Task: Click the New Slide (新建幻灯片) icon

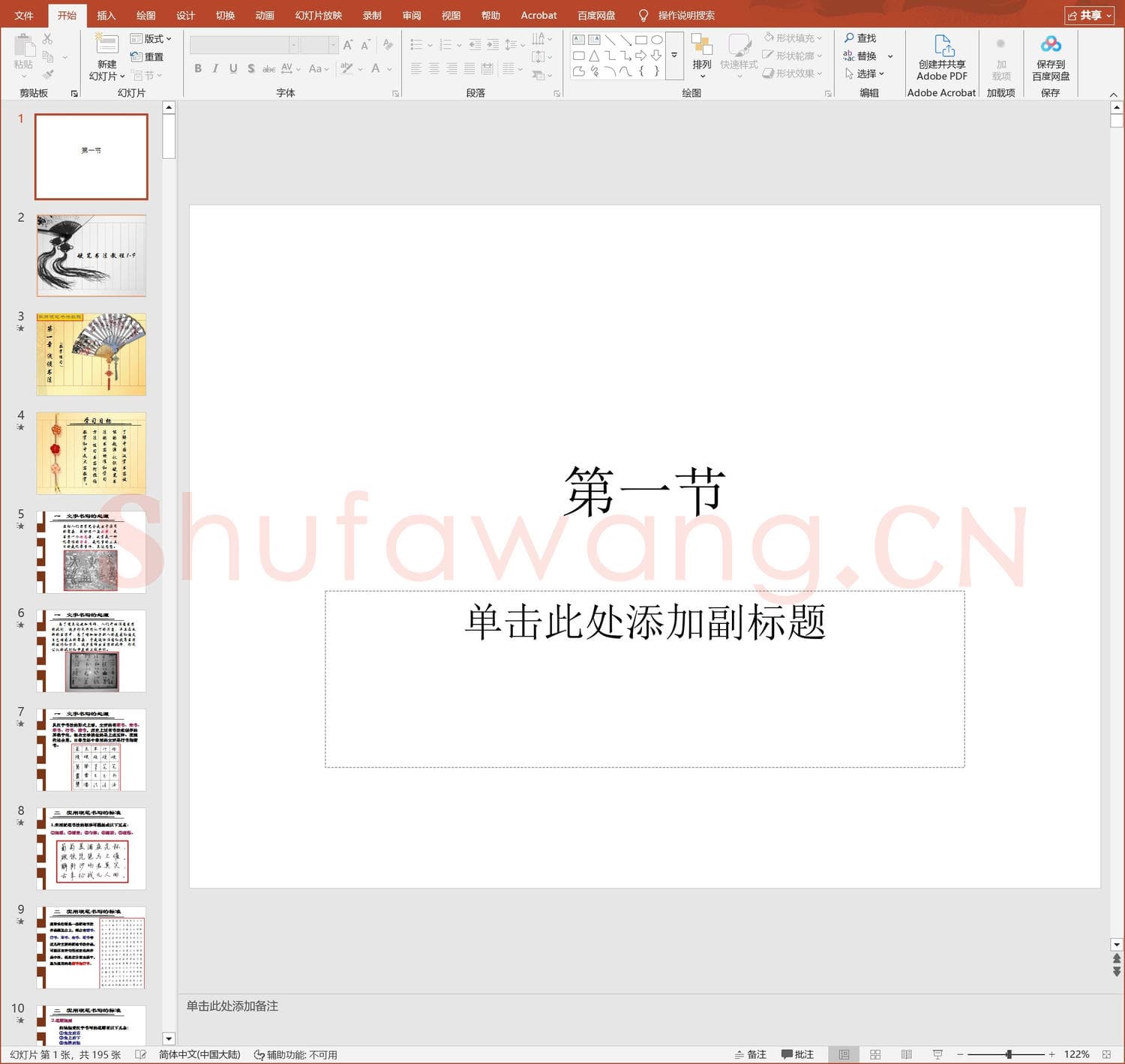Action: pos(106,44)
